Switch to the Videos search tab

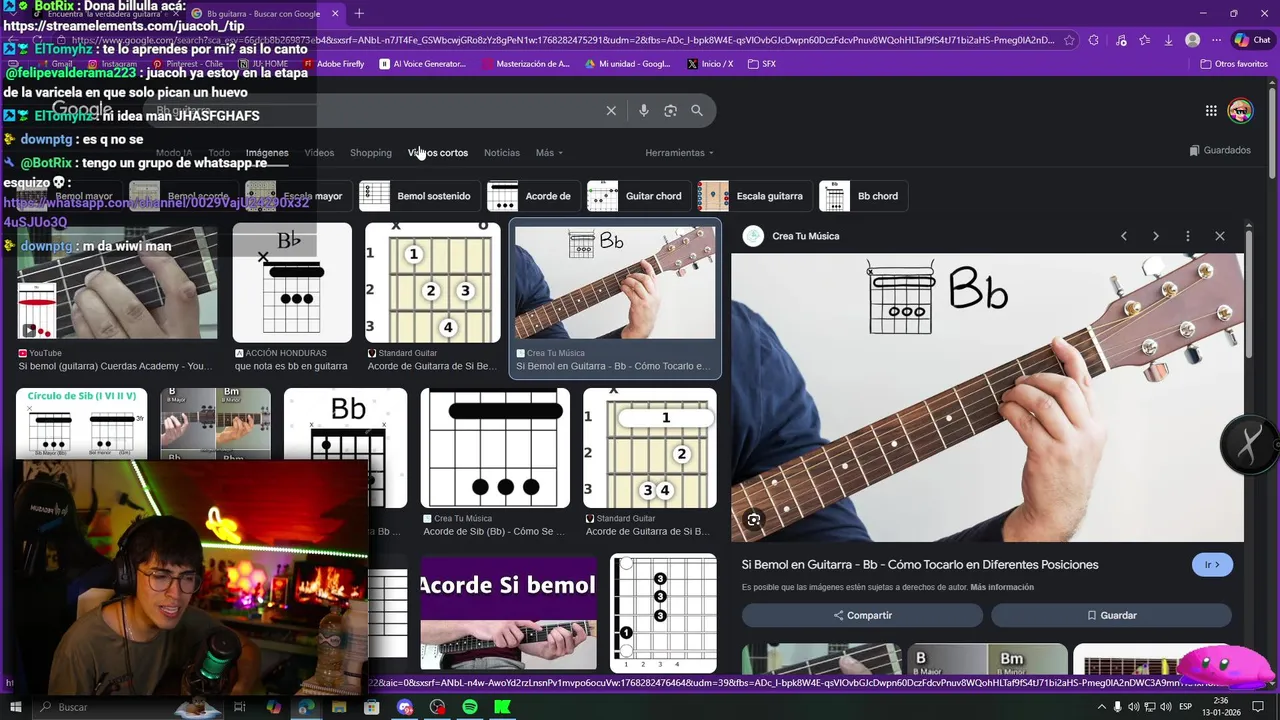tap(319, 153)
